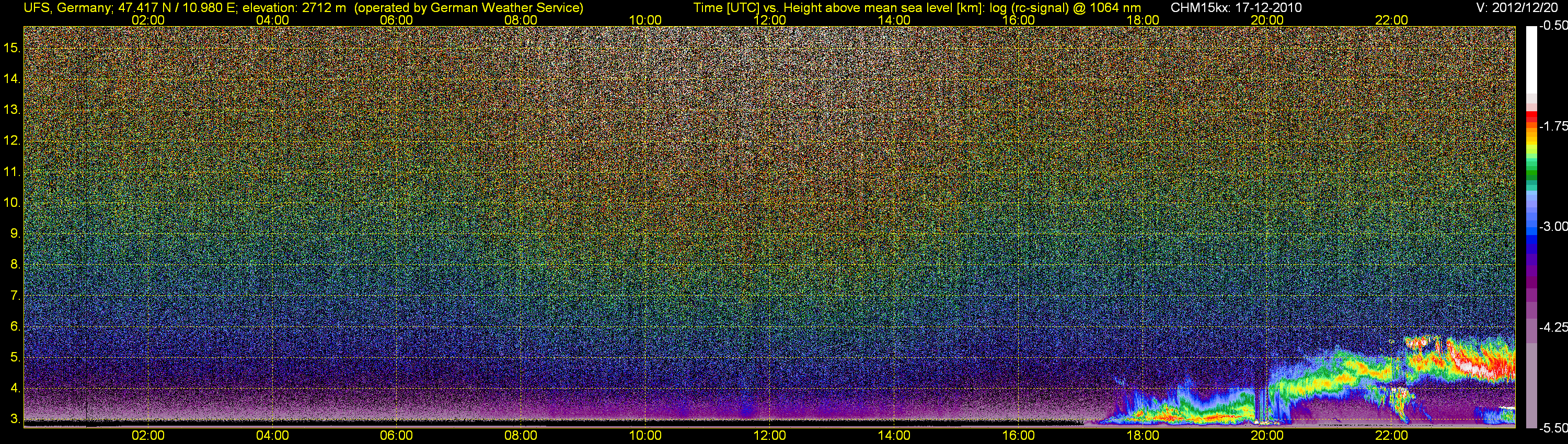The image size is (1568, 444).
Task: Click the bottom axis label 06:00
Action: (x=396, y=436)
